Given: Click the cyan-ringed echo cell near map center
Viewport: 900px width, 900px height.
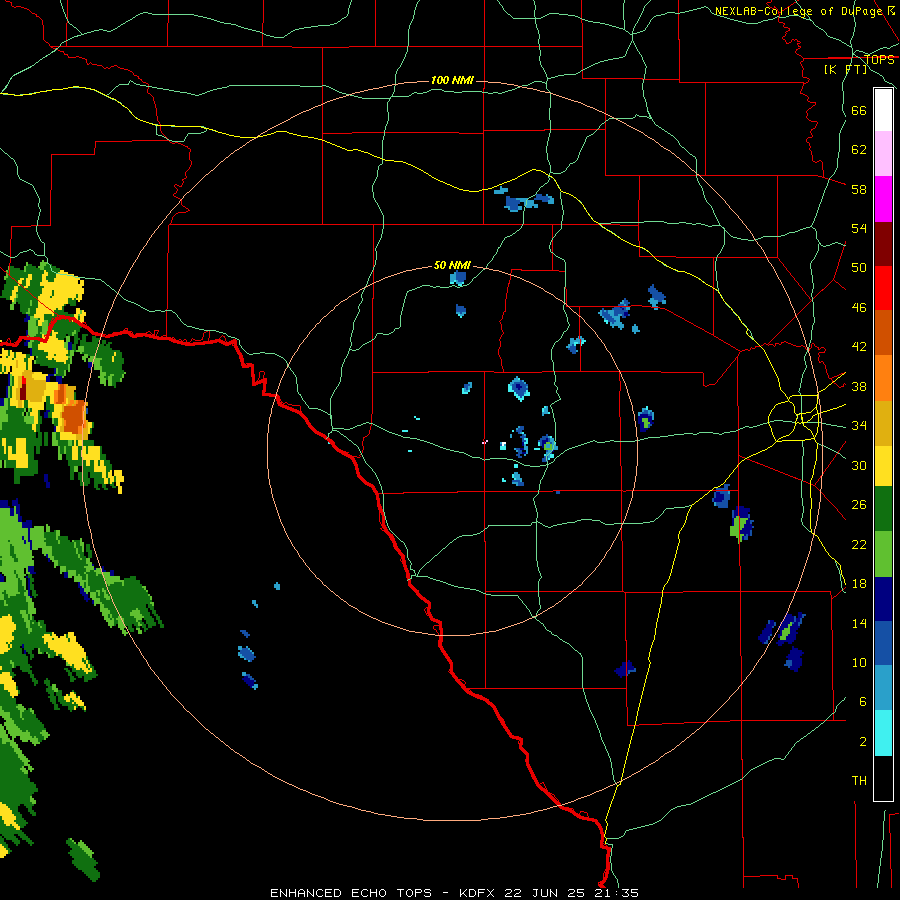Looking at the screenshot, I should coord(518,389).
